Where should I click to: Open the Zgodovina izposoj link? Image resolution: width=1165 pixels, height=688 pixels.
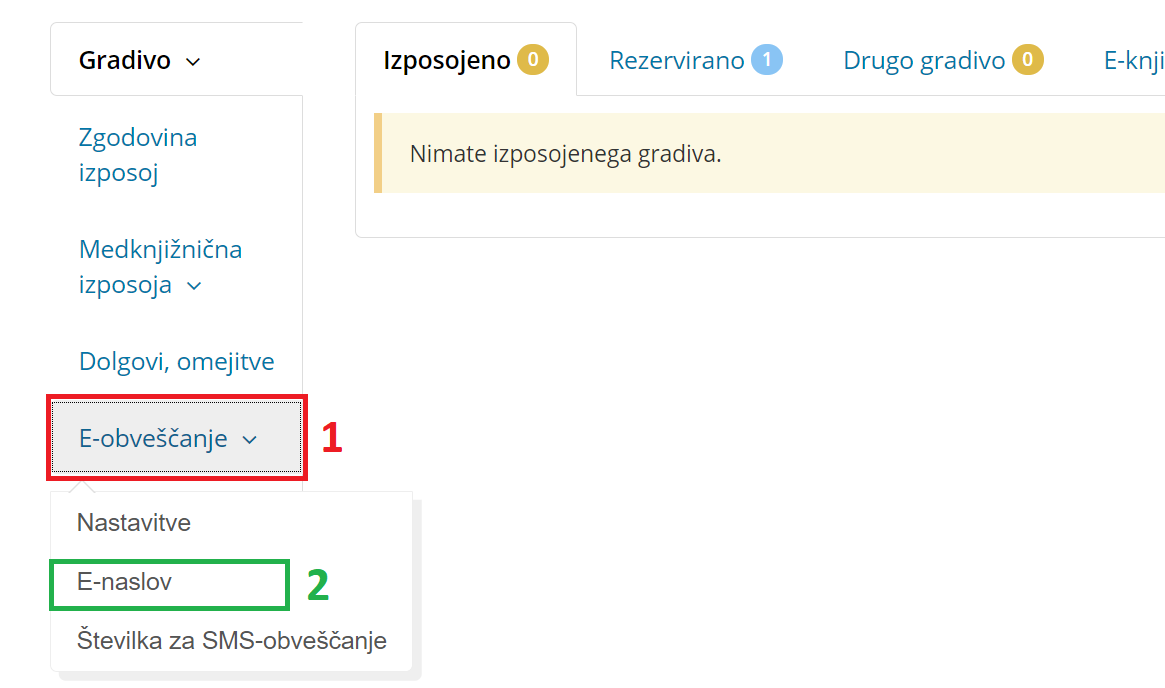pos(138,155)
